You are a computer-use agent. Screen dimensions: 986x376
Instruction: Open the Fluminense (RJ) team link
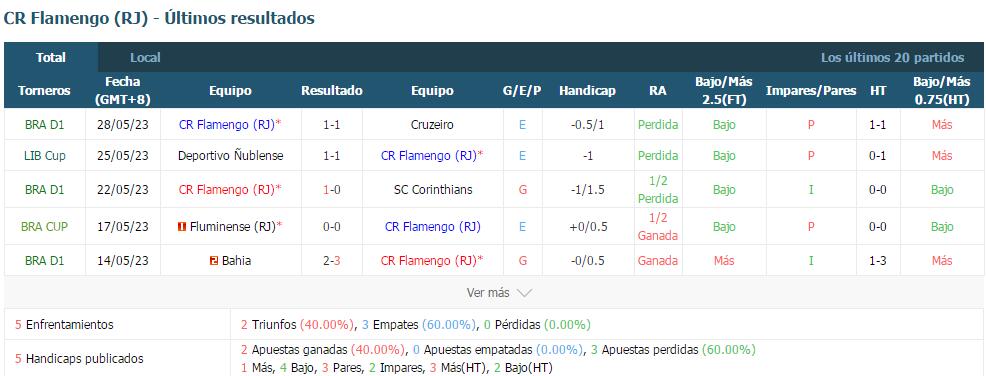(x=233, y=226)
